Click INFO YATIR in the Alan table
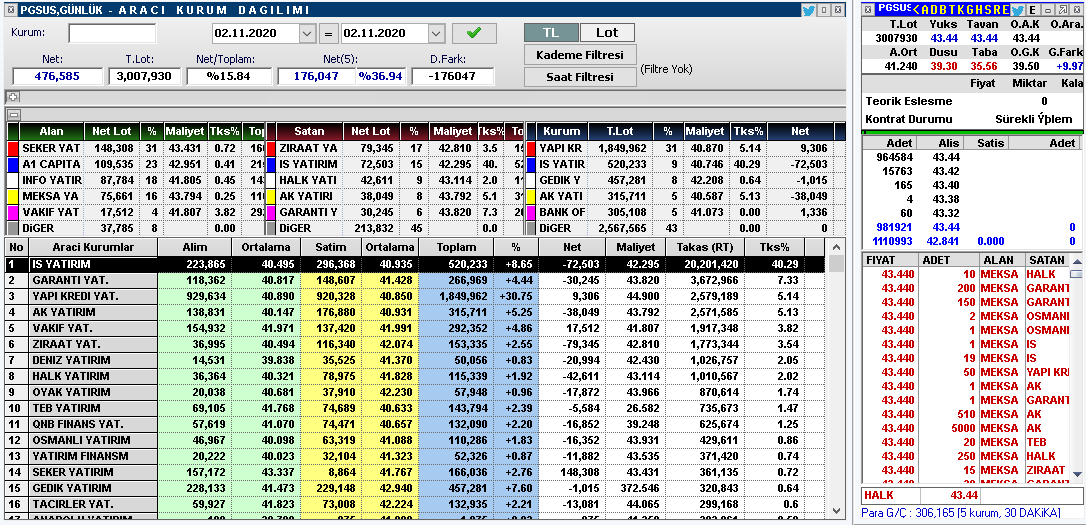1086x525 pixels. pyautogui.click(x=51, y=180)
